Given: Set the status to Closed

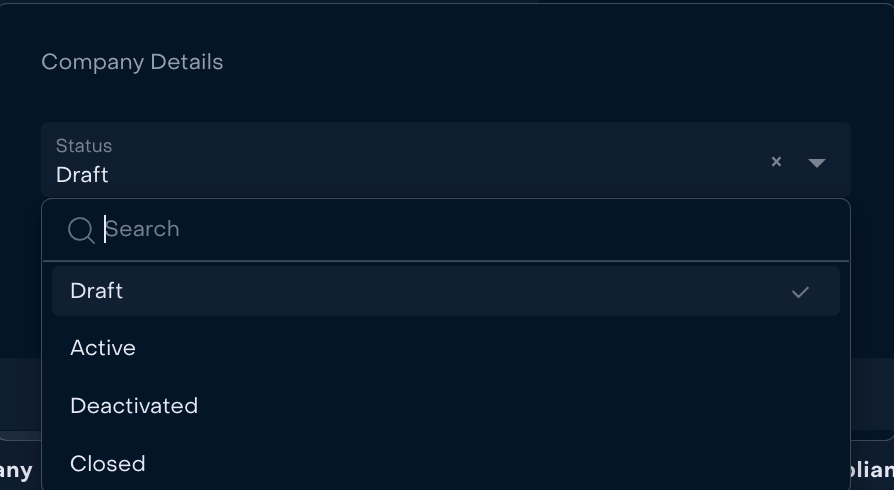Looking at the screenshot, I should click(x=108, y=464).
